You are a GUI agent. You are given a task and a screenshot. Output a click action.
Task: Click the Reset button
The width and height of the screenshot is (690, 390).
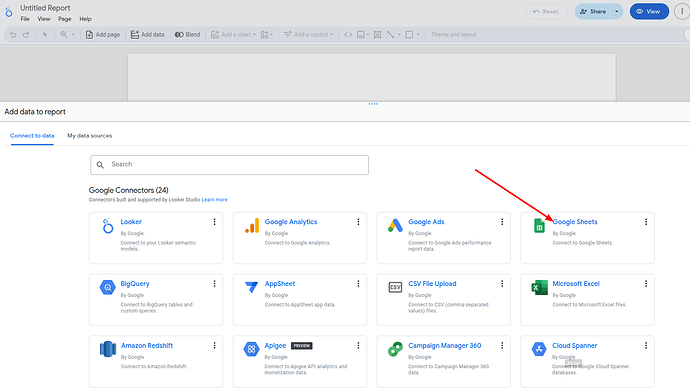tap(547, 11)
